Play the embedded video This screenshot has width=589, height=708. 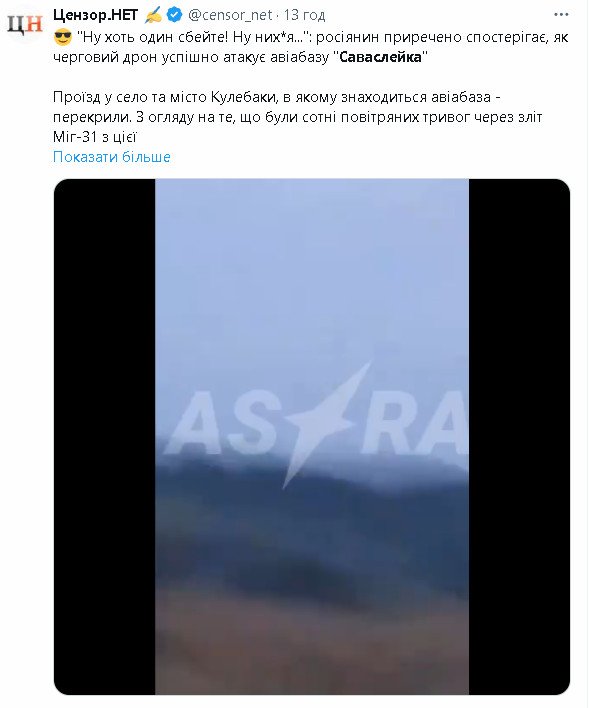tap(312, 437)
